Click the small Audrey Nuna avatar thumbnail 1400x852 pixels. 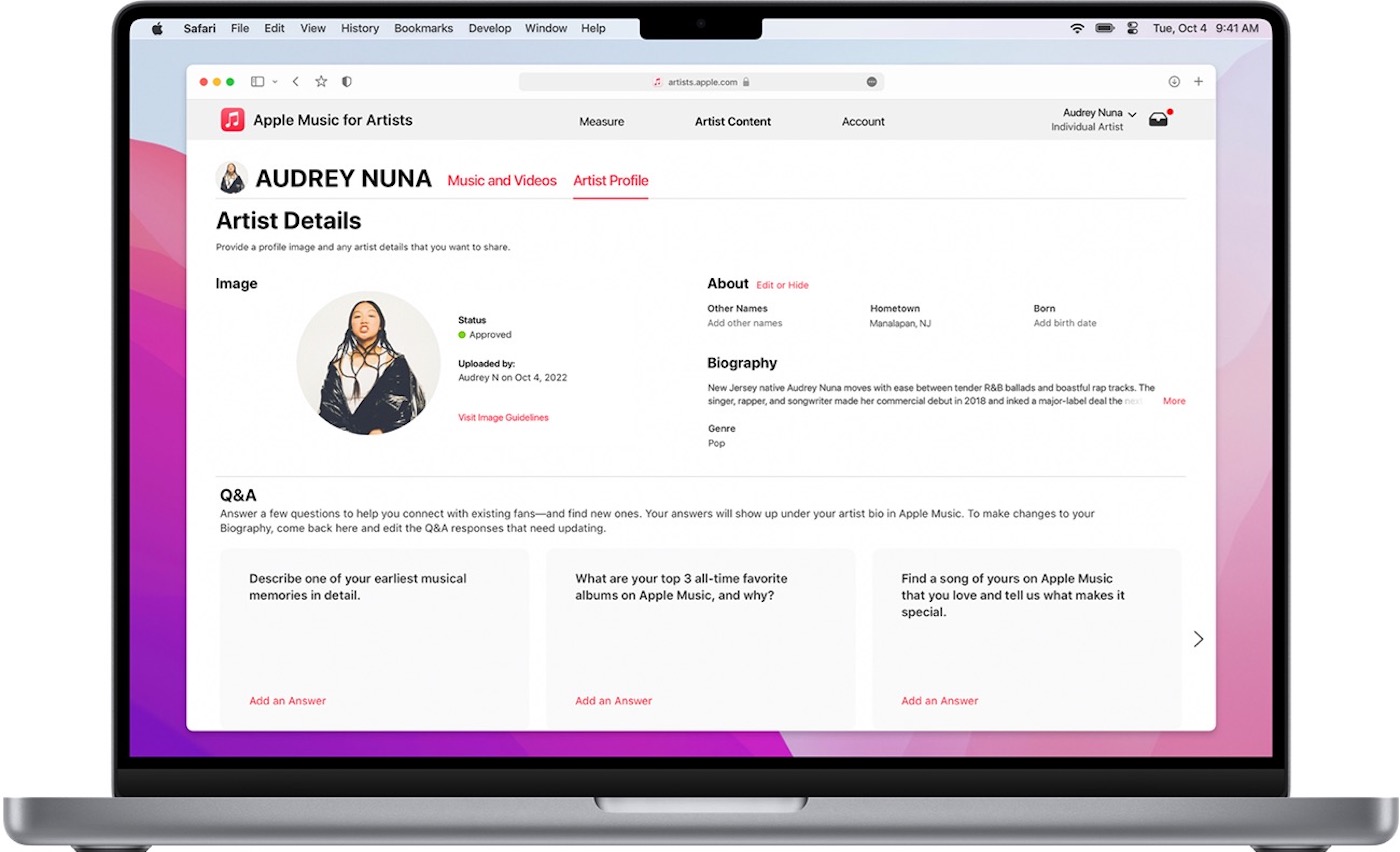(232, 179)
